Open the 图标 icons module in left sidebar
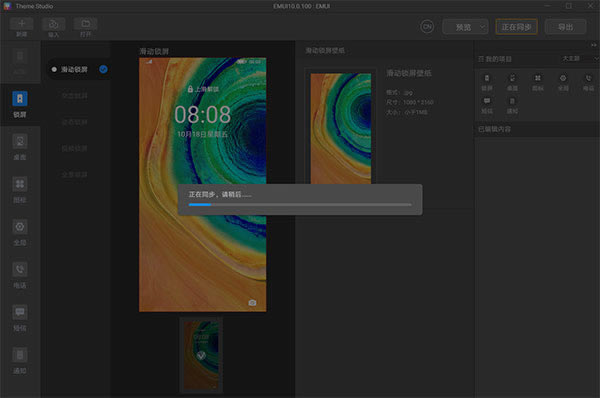This screenshot has height=398, width=600. [20, 190]
